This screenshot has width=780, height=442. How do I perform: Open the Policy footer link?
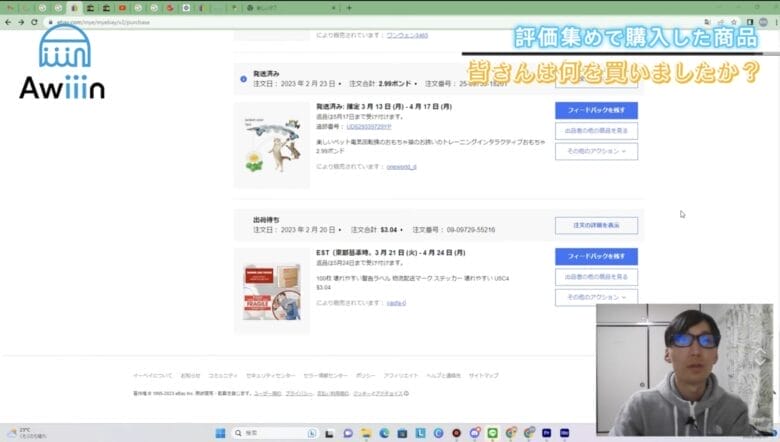coord(365,375)
